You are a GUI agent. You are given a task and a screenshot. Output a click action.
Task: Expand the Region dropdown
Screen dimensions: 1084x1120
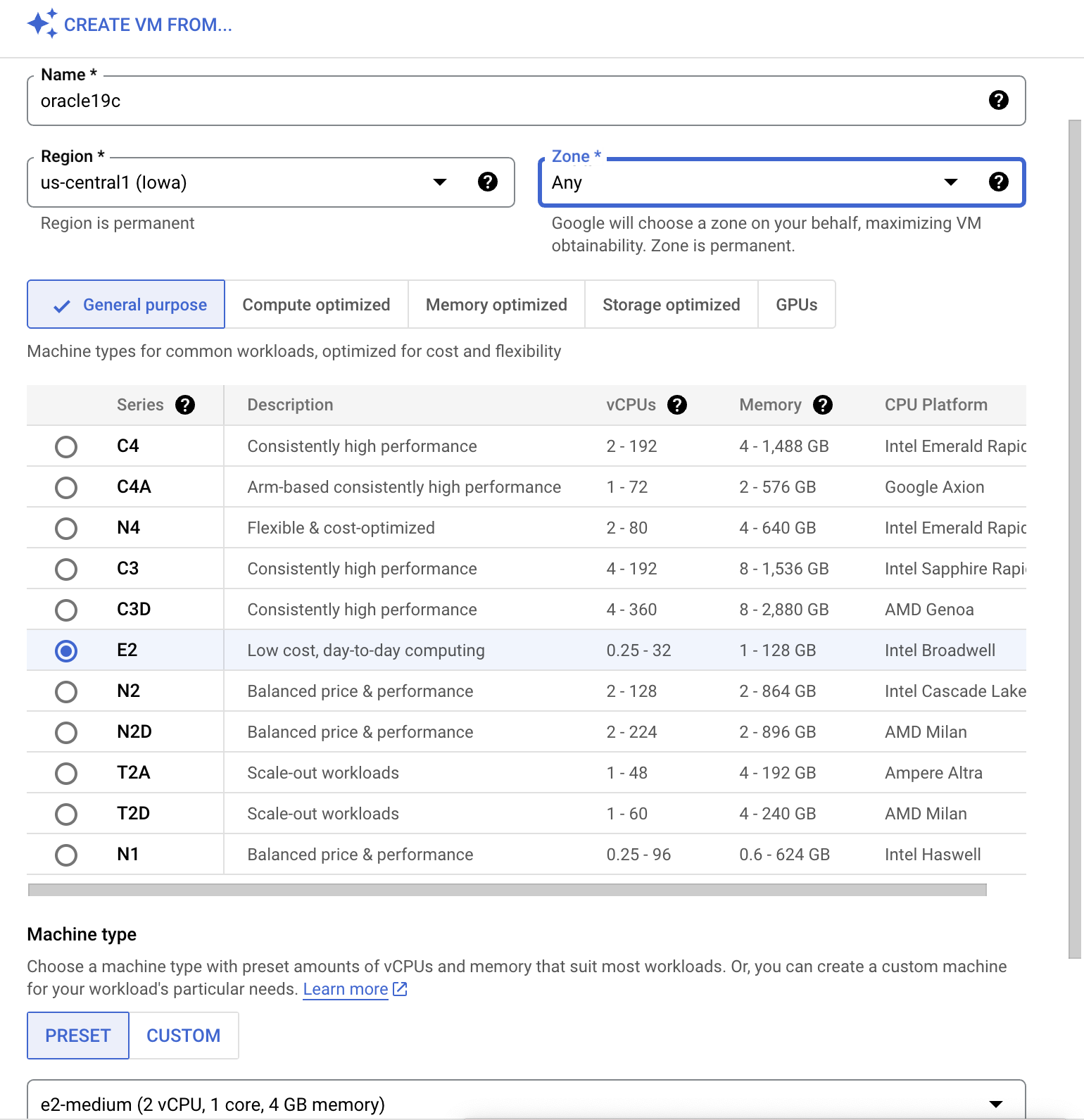click(440, 182)
